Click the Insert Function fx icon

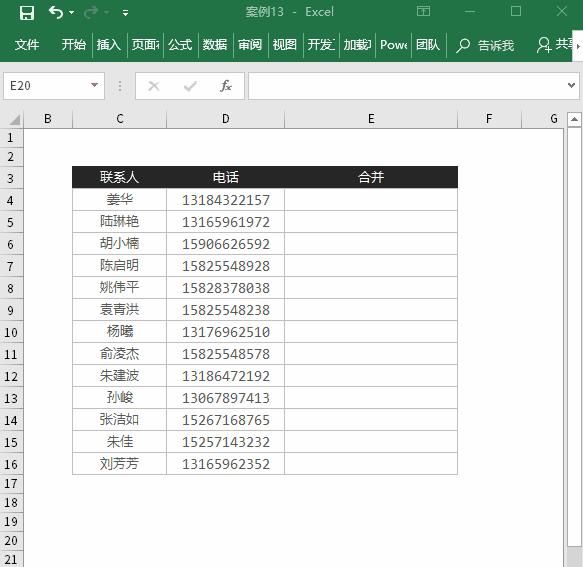coord(225,86)
